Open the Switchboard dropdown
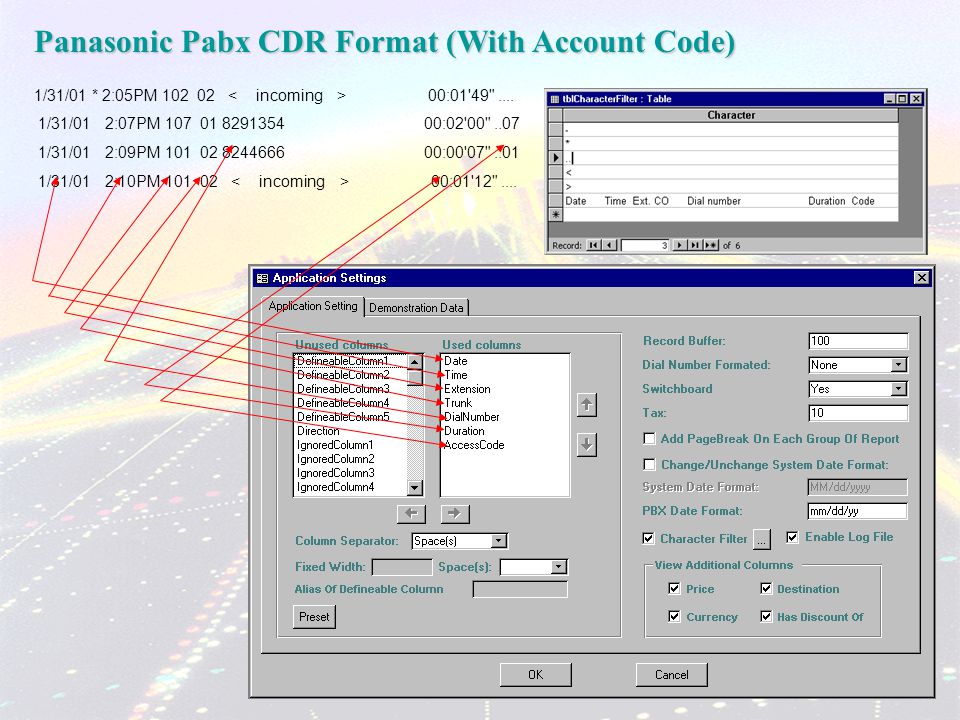Screen dimensions: 960x720 (x=898, y=389)
